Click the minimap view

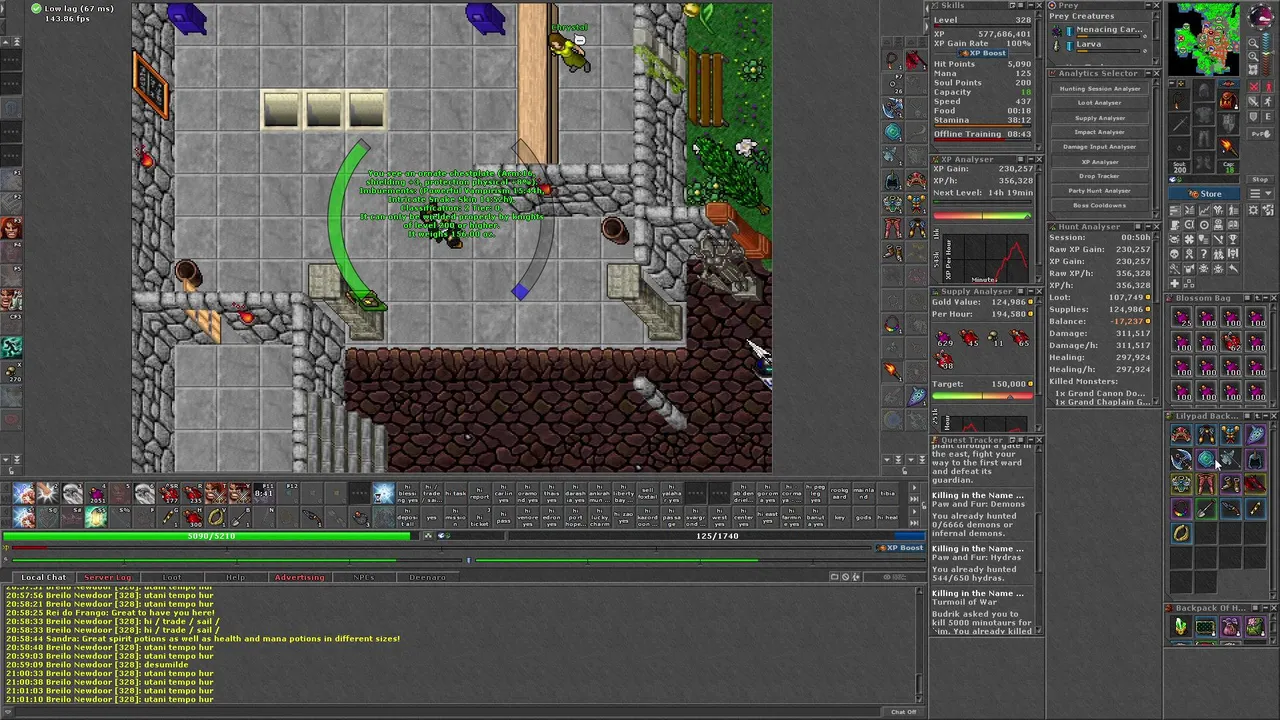pos(1204,39)
